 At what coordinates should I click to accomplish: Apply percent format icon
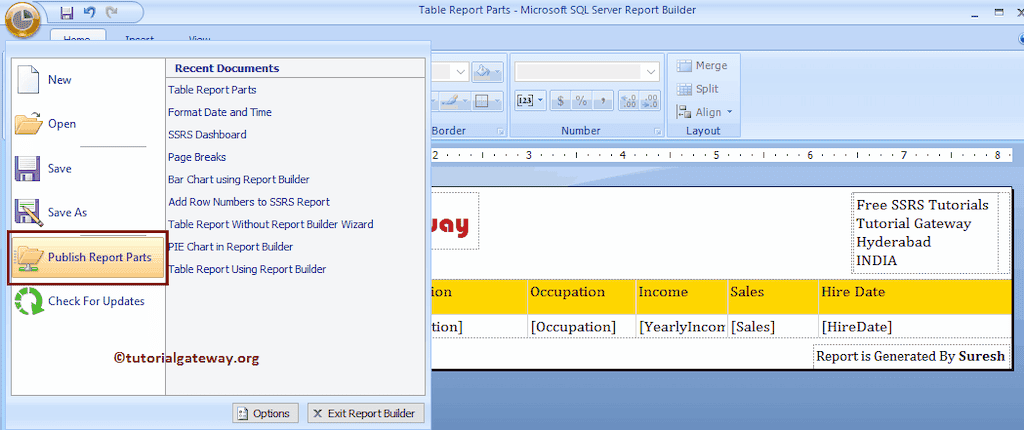[581, 101]
